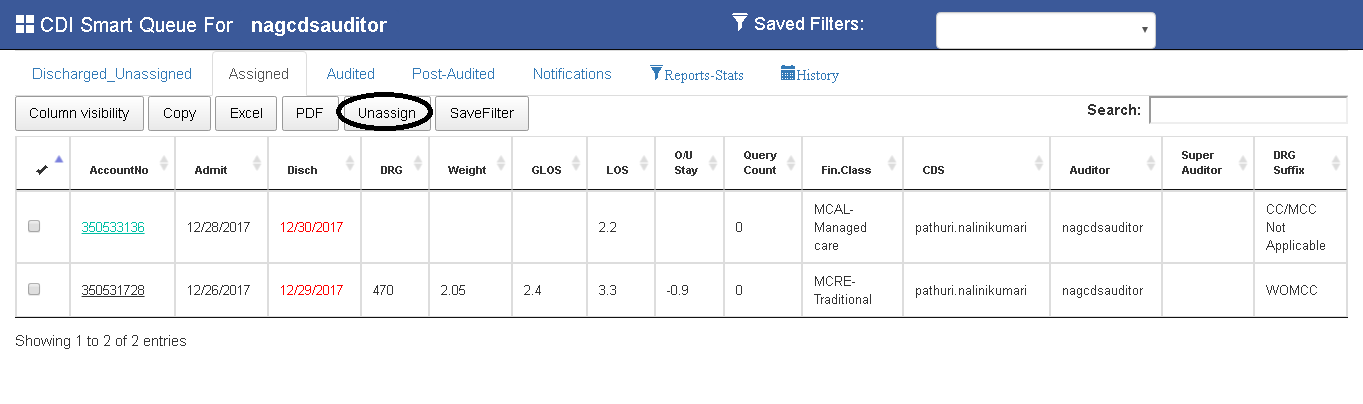Open the Column visibility menu
Screen dimensions: 1363x404
(79, 113)
